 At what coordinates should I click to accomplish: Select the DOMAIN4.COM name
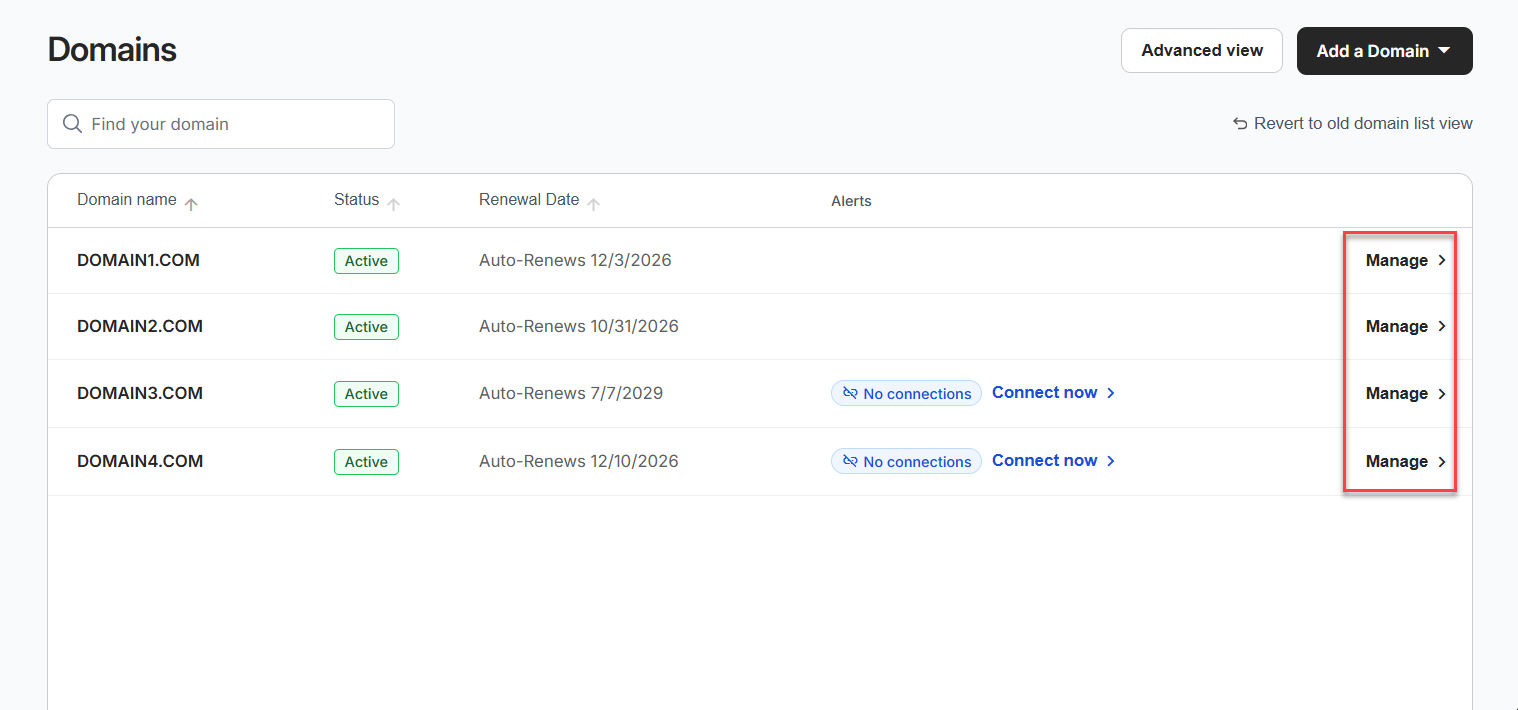coord(140,461)
